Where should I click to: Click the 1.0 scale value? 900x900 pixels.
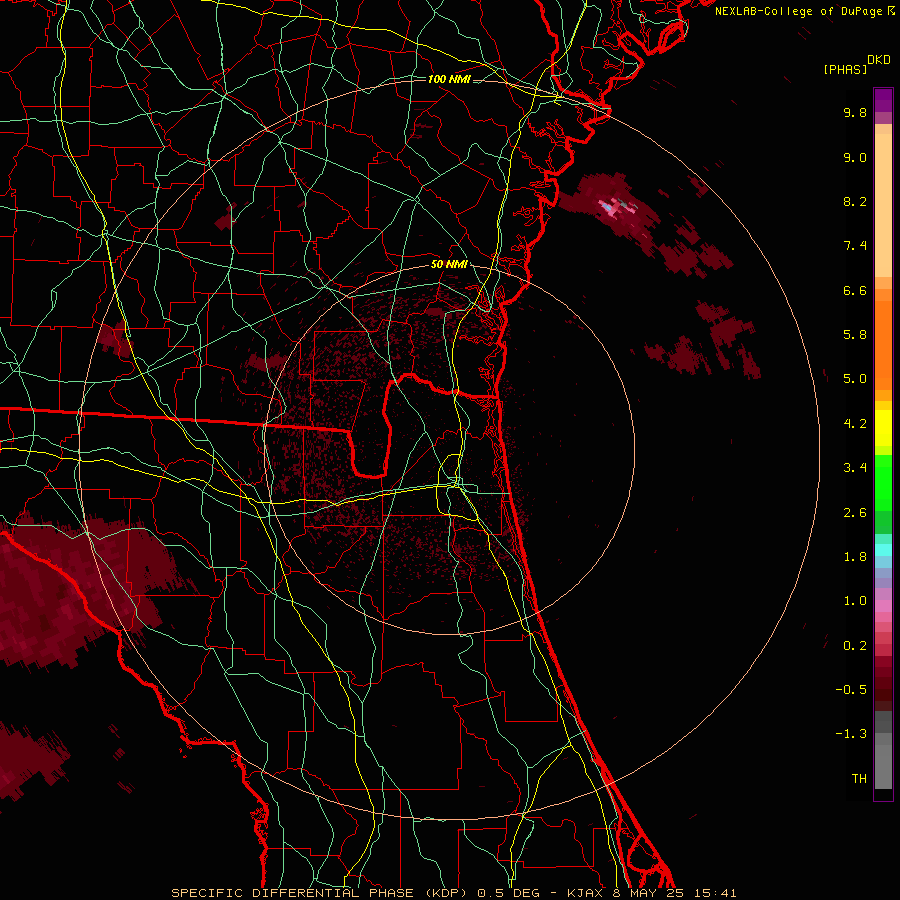[855, 601]
